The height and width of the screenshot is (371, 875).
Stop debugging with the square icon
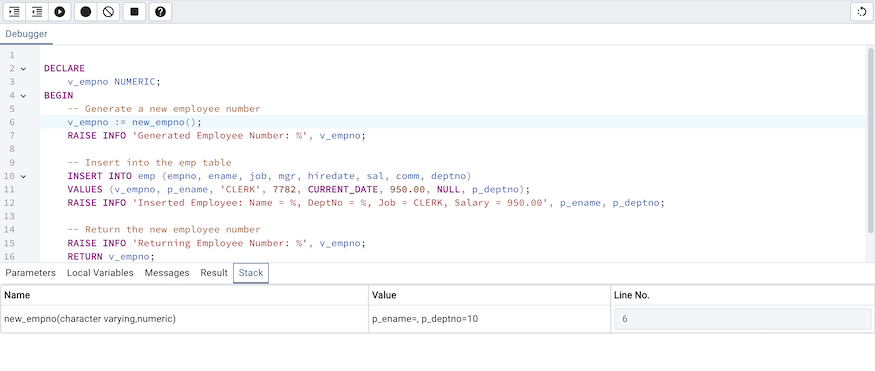pyautogui.click(x=134, y=12)
